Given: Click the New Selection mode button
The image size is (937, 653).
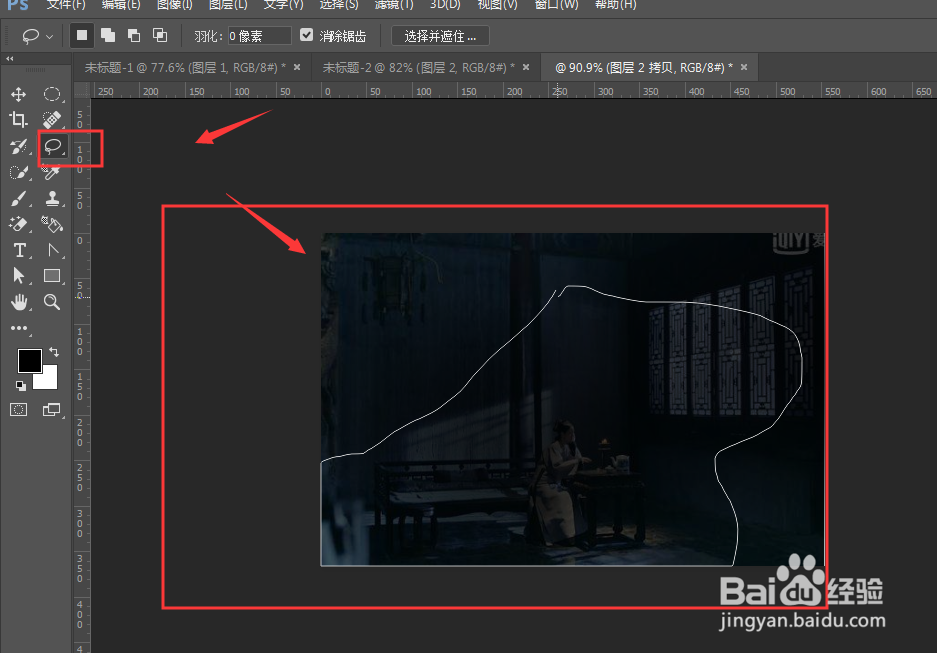Looking at the screenshot, I should tap(82, 35).
